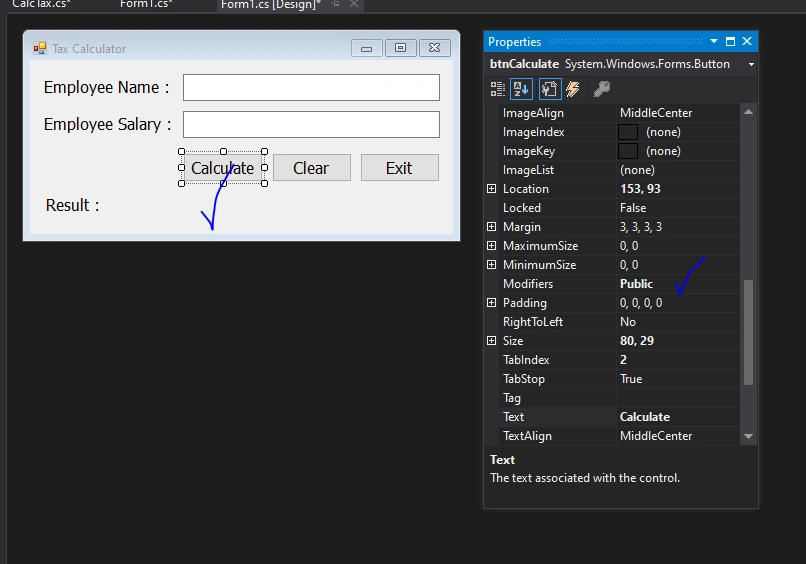Image resolution: width=806 pixels, height=564 pixels.
Task: Maximize the Properties panel
Action: [x=730, y=42]
